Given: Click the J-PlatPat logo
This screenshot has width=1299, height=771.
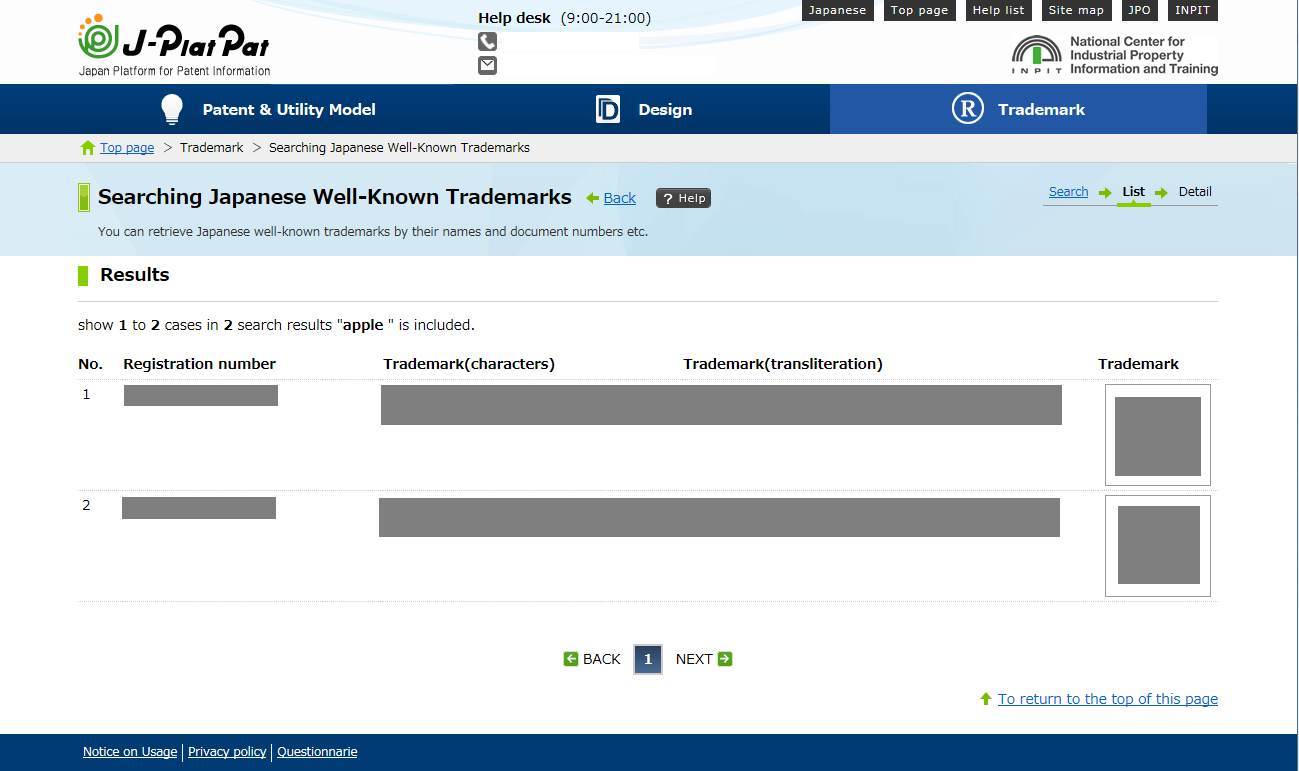Looking at the screenshot, I should pyautogui.click(x=174, y=46).
